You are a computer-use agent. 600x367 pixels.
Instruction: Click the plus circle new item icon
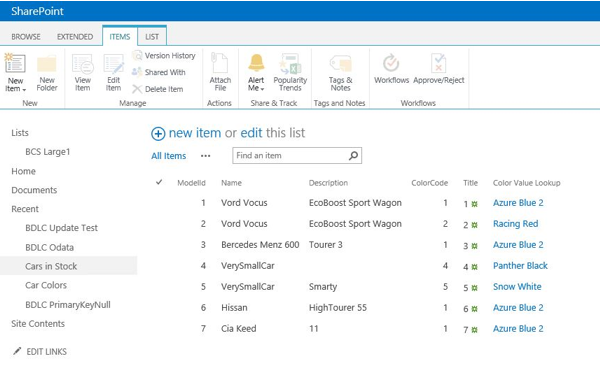[158, 134]
